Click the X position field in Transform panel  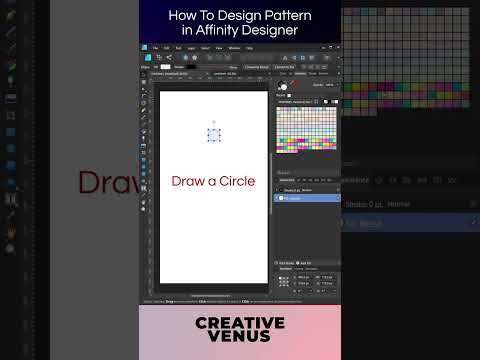point(303,277)
